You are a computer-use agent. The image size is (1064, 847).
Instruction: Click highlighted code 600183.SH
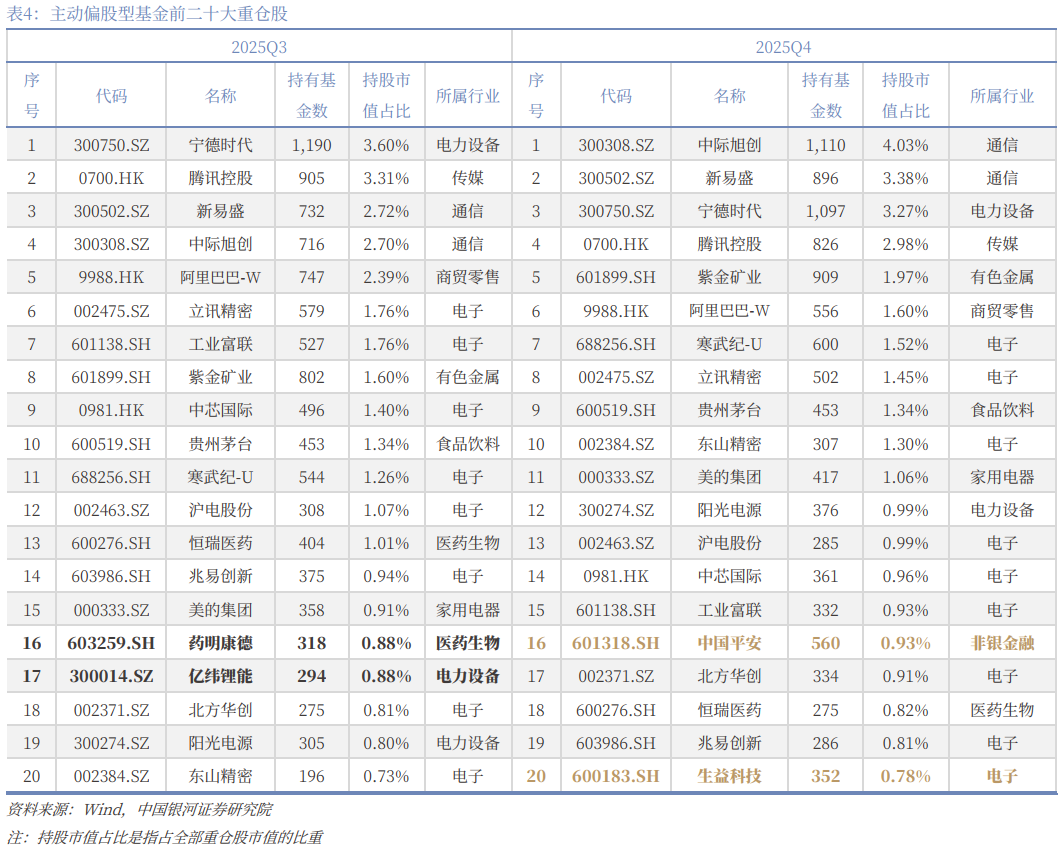[x=615, y=776]
